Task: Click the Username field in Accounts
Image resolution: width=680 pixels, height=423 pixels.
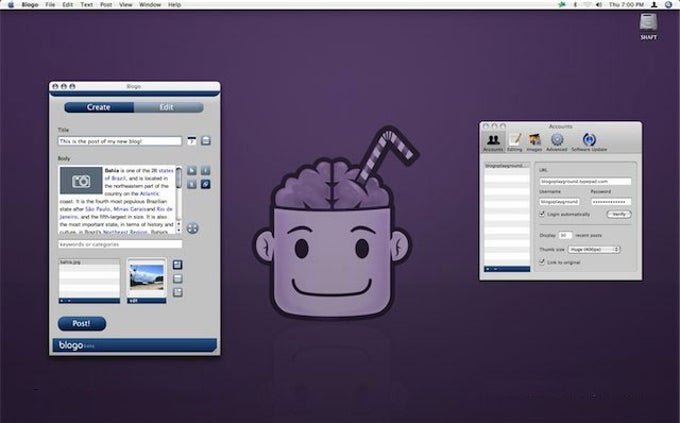Action: (559, 202)
